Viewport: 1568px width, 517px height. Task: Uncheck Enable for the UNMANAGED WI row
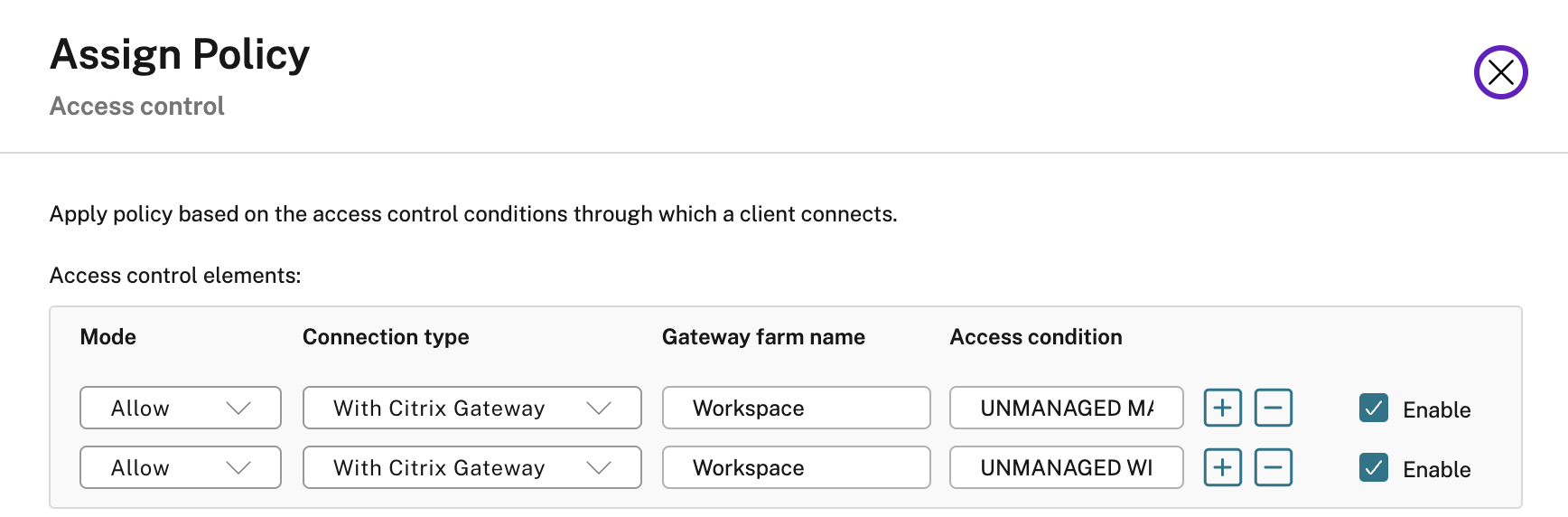coord(1373,468)
